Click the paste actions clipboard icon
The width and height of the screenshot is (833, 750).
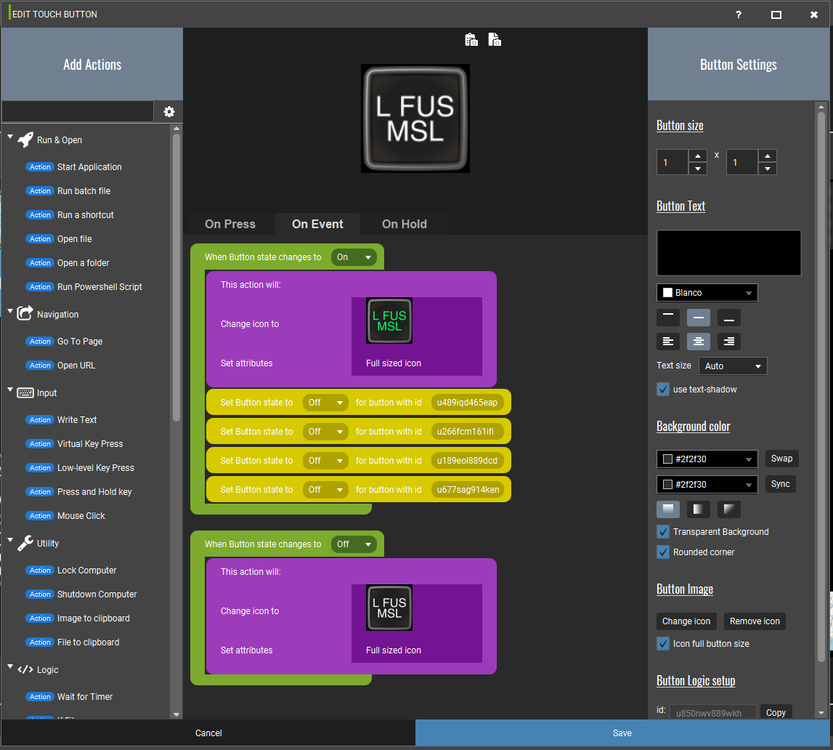coord(471,40)
